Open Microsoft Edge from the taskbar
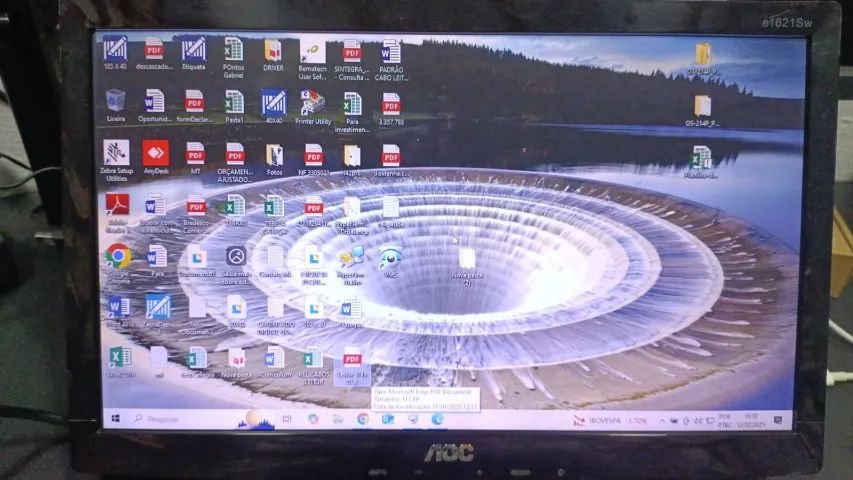Image resolution: width=853 pixels, height=480 pixels. coord(437,419)
